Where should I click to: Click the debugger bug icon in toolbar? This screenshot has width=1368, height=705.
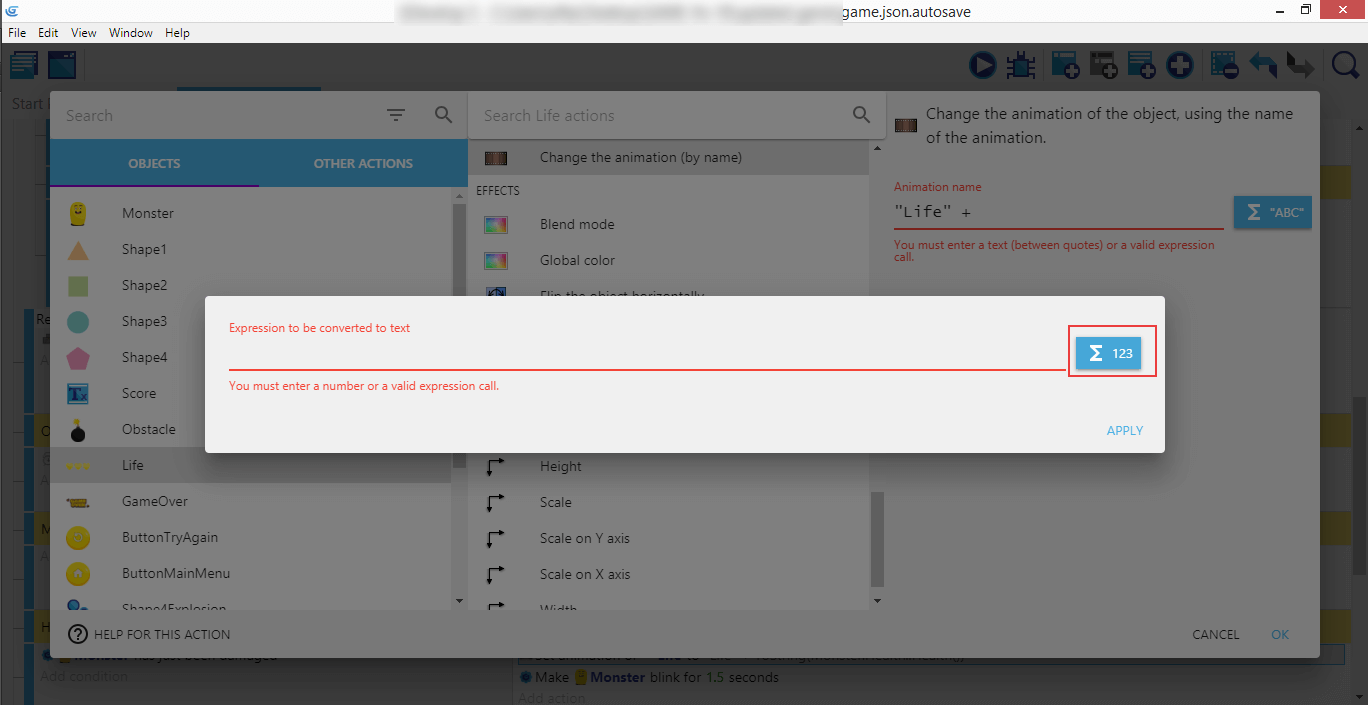pyautogui.click(x=1020, y=66)
